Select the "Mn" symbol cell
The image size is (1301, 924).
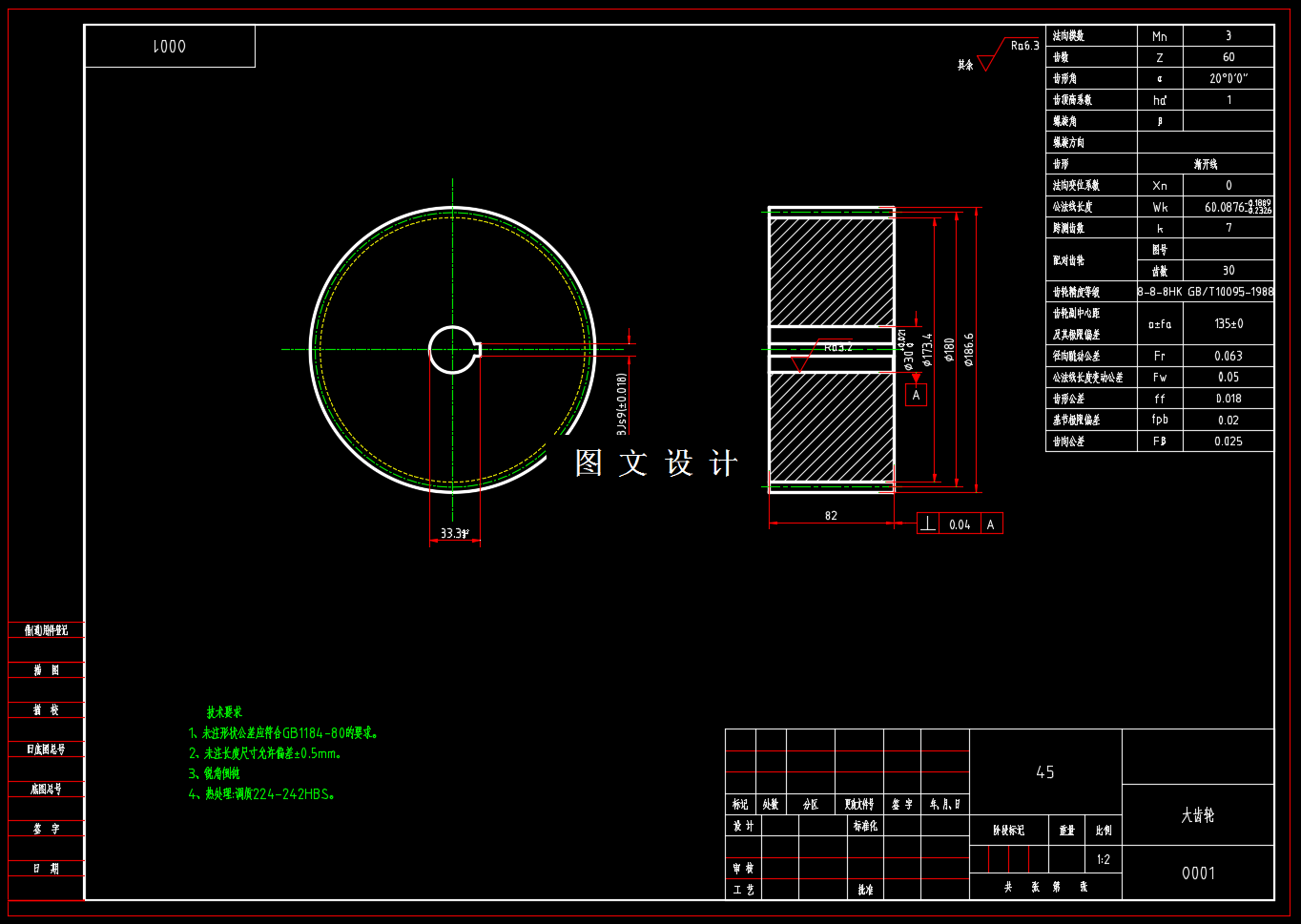pos(1160,36)
